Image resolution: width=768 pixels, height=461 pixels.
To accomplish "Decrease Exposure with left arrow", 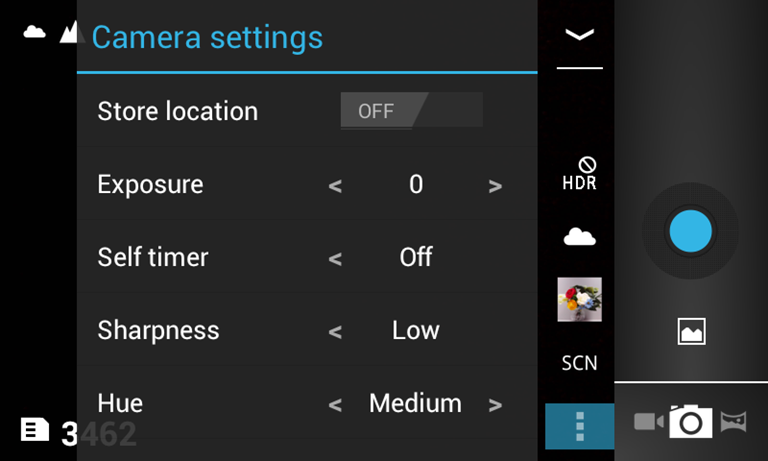I will pos(335,185).
